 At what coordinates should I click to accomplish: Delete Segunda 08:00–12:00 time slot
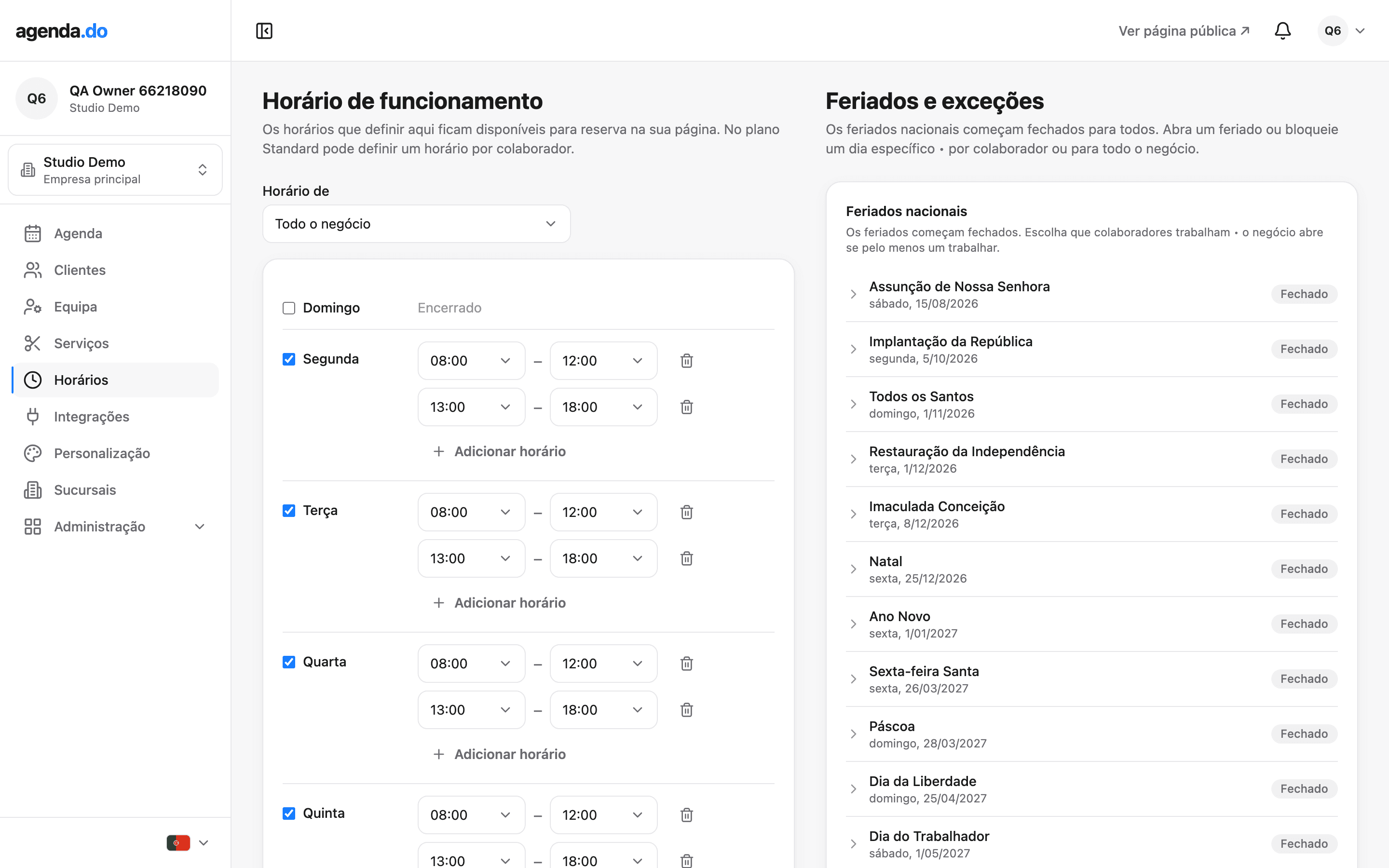(686, 361)
